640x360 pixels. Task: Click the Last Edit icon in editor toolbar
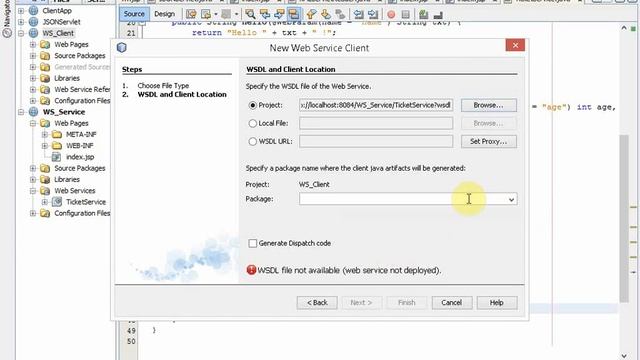click(191, 14)
